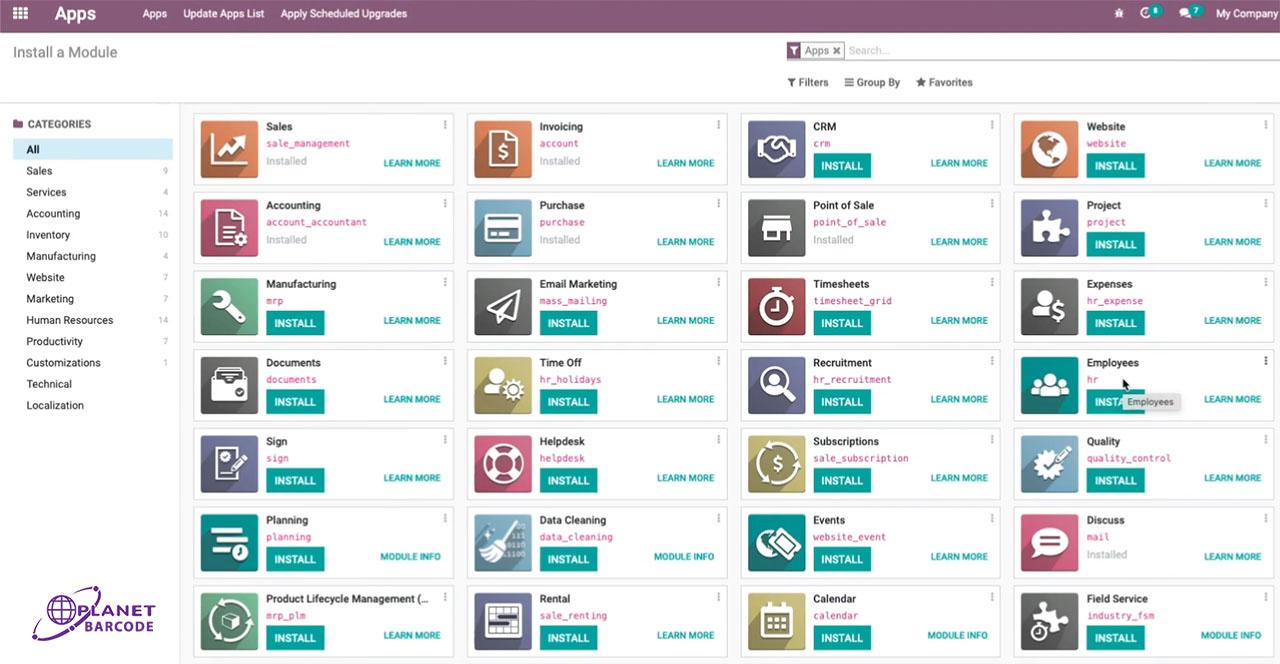Open the My Company switcher
Viewport: 1280px width, 664px height.
click(x=1246, y=14)
